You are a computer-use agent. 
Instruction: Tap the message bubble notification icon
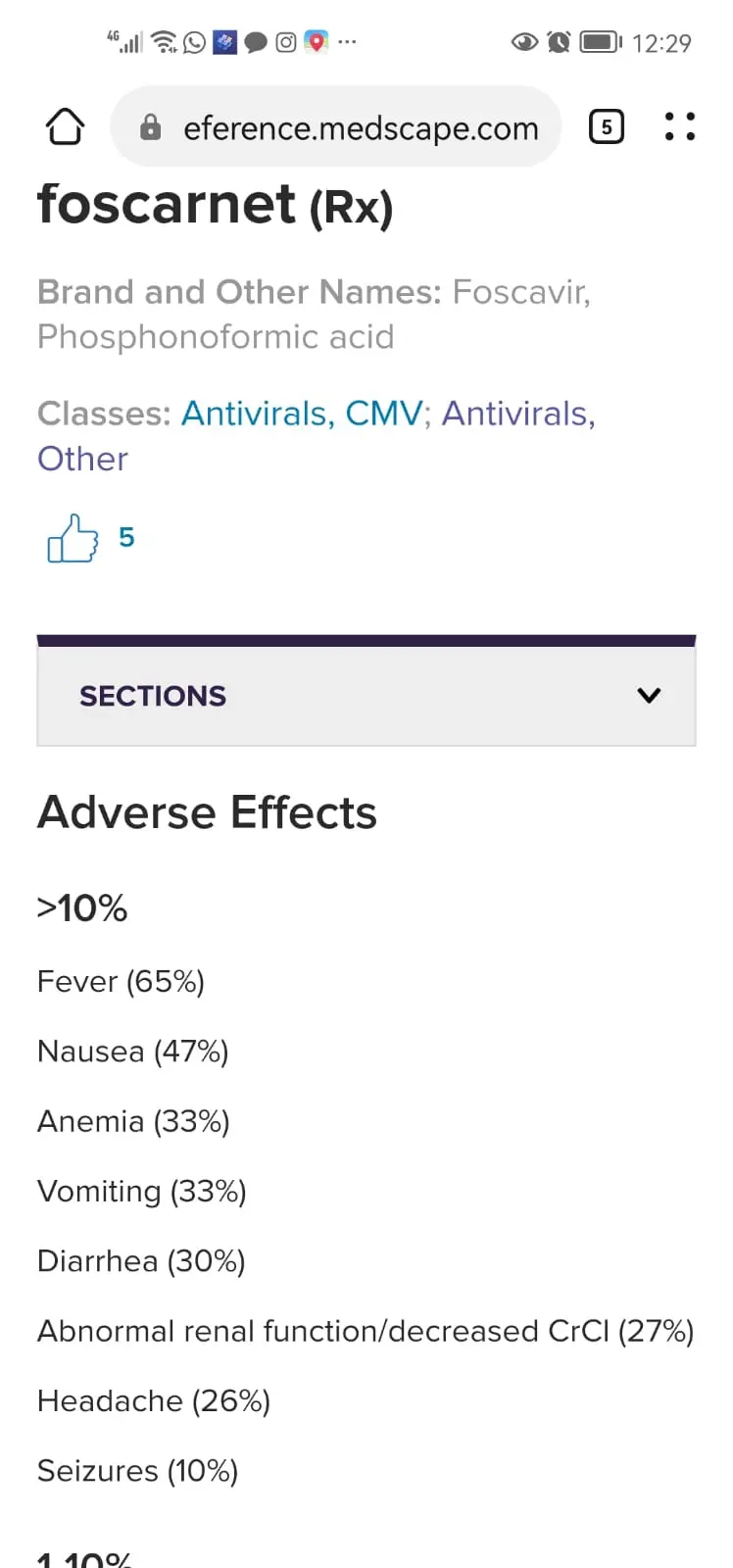(x=256, y=42)
